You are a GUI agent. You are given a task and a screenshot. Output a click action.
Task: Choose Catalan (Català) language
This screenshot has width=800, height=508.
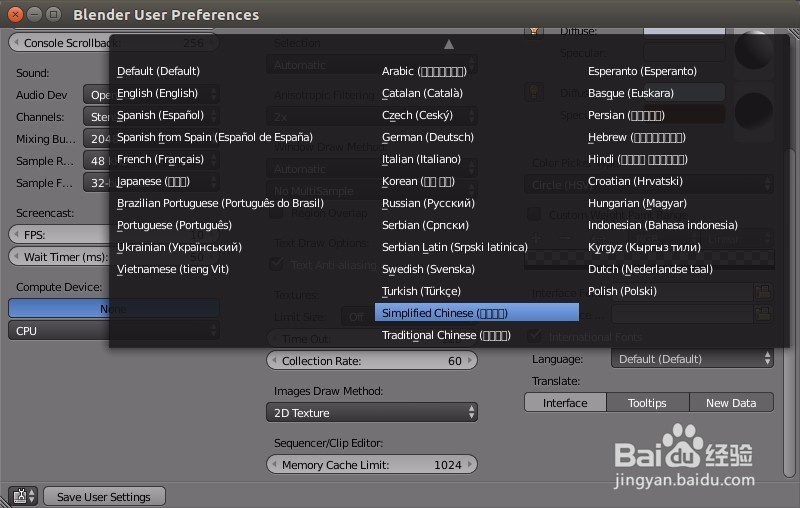[x=422, y=93]
